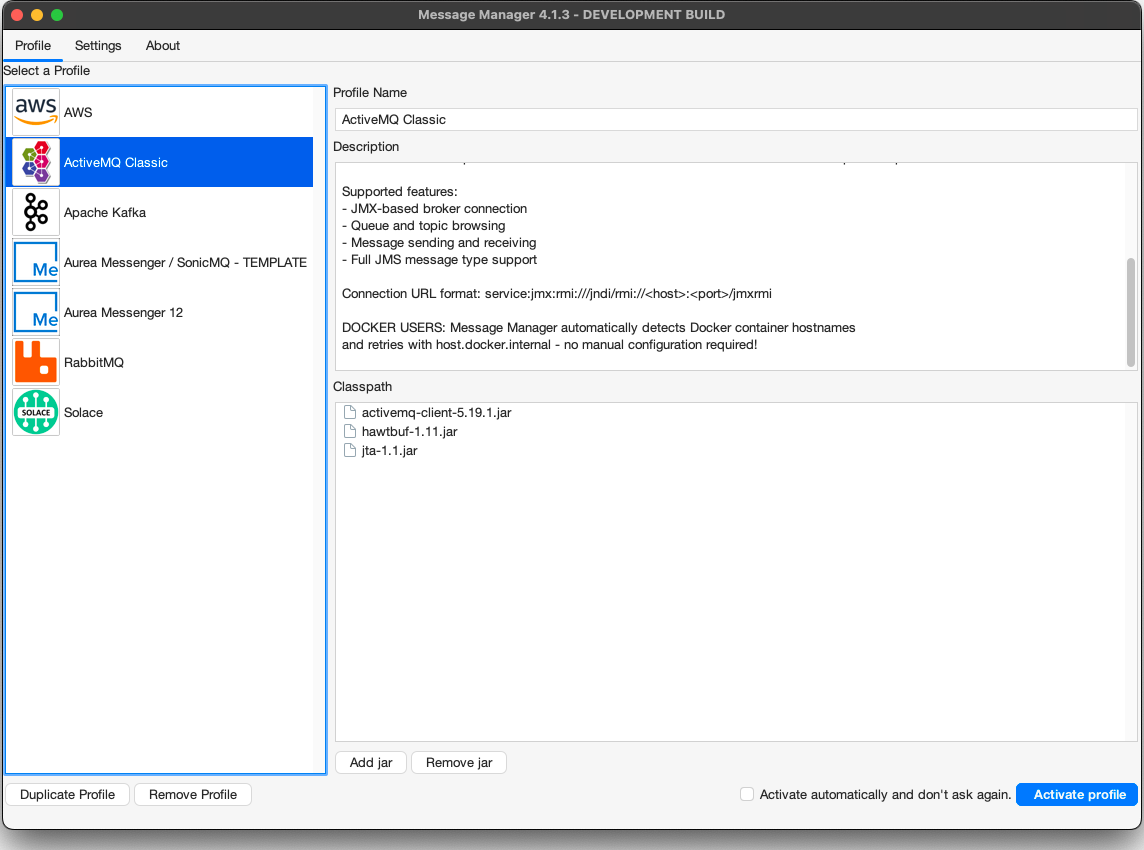The width and height of the screenshot is (1144, 850).
Task: Click inside the Profile Name field
Action: (x=735, y=118)
